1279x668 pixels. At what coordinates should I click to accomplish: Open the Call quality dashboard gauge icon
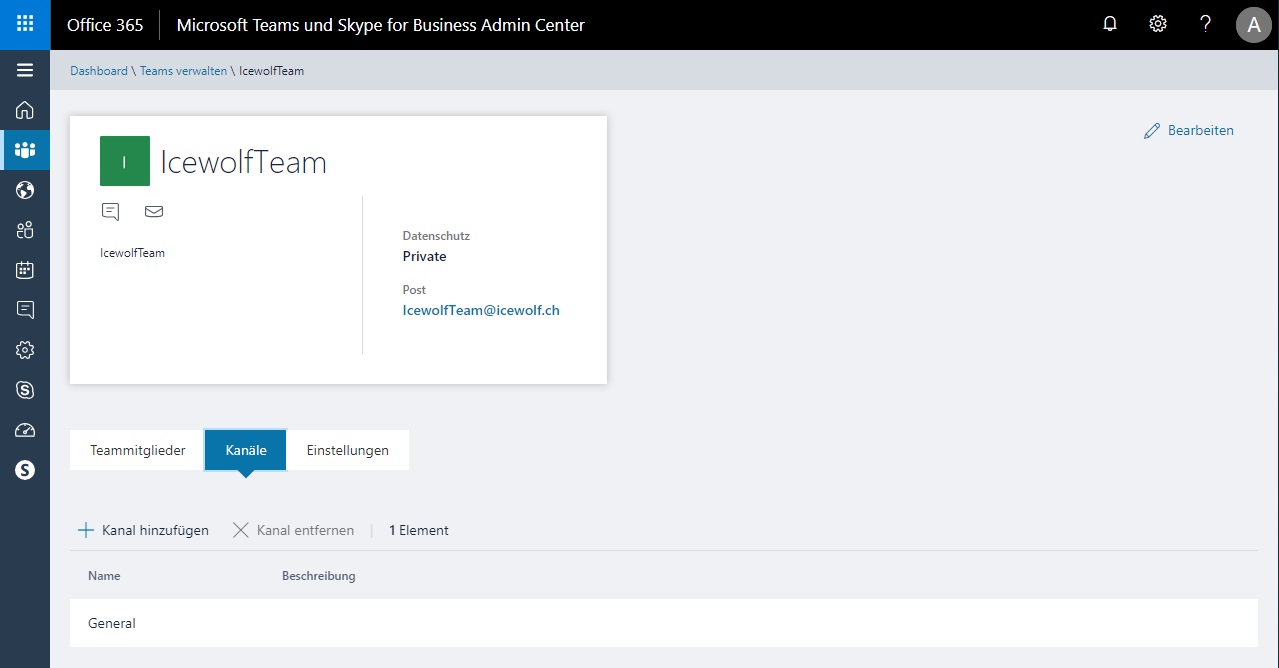(25, 430)
